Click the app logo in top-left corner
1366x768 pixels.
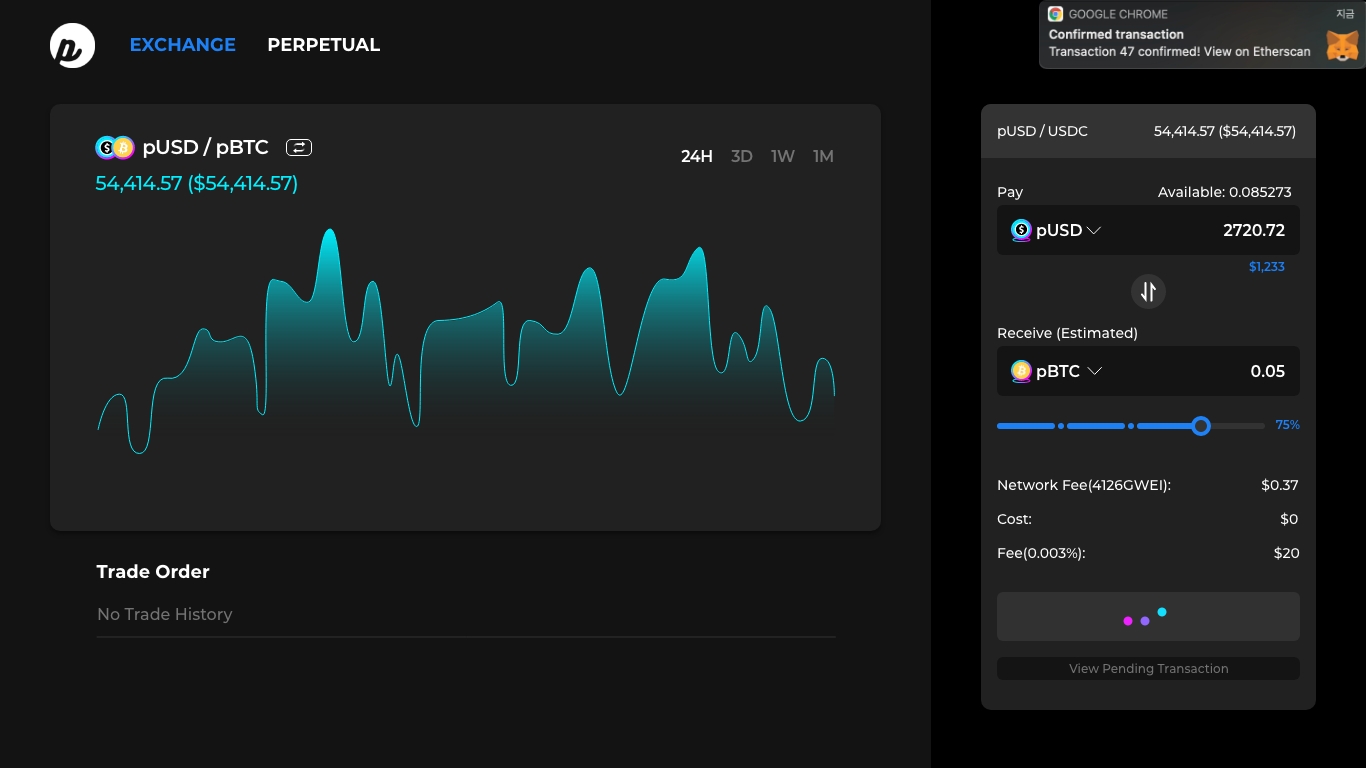pos(72,46)
